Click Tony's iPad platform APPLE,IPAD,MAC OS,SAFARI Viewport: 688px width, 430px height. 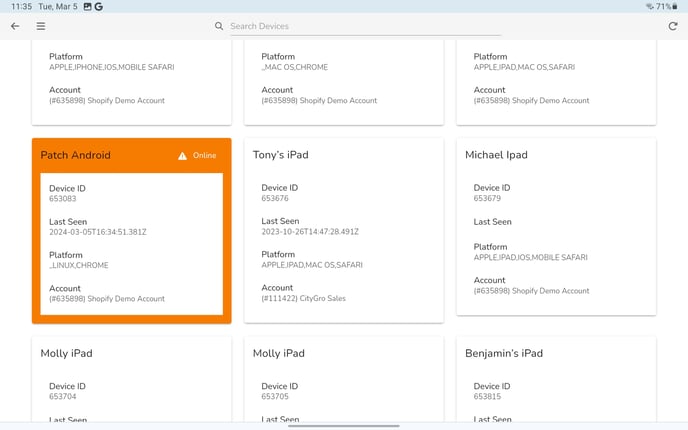[312, 265]
